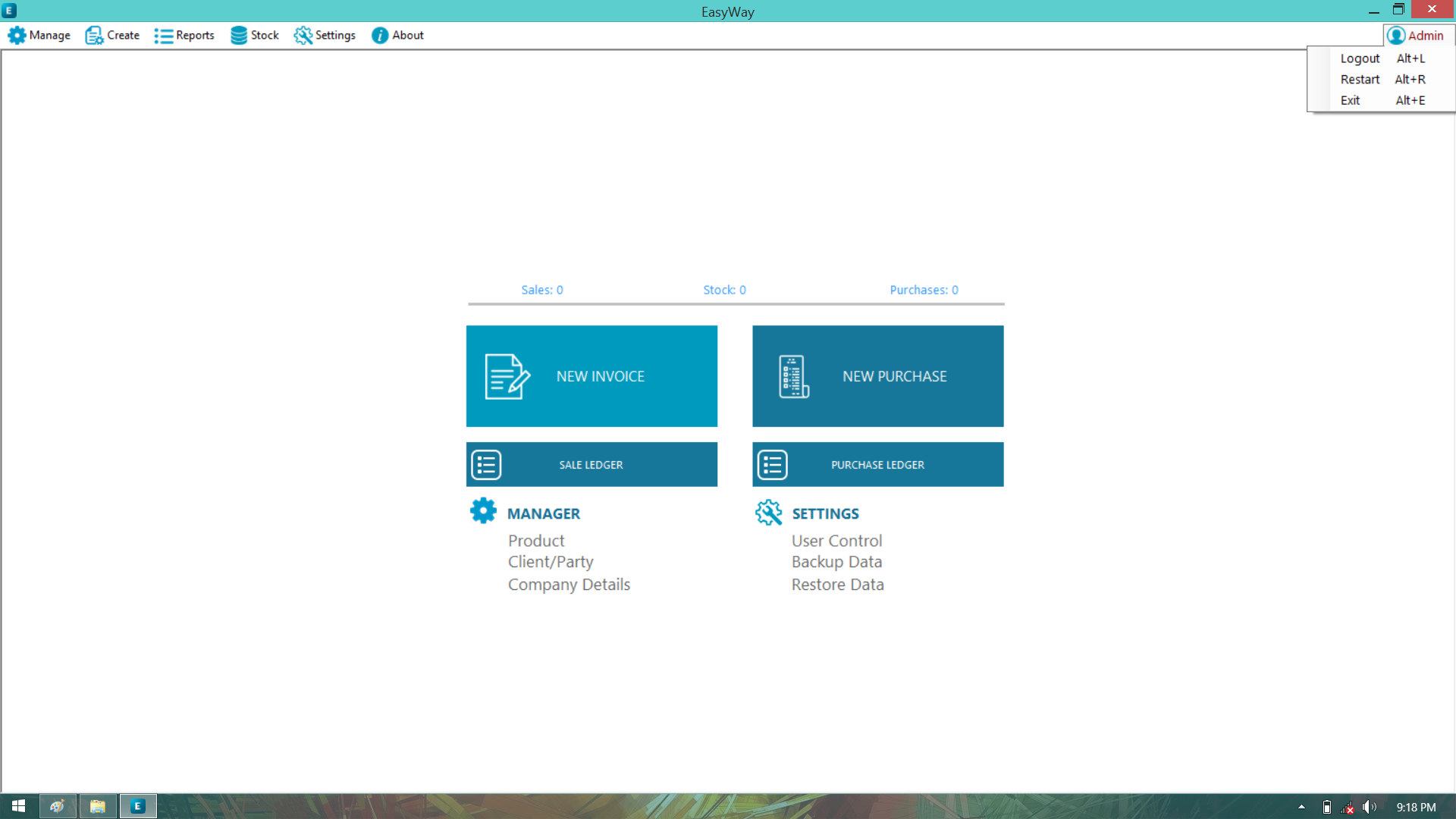Choose Restart in the Admin dropdown
This screenshot has height=819, width=1456.
point(1360,80)
